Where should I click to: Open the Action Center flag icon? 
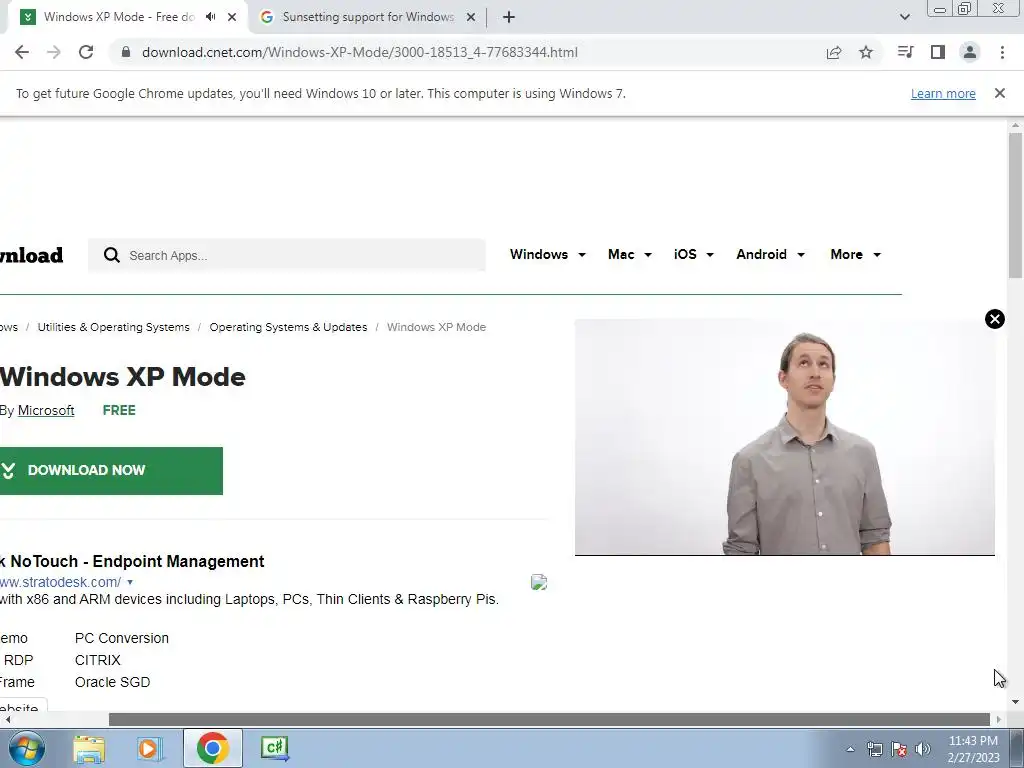899,749
